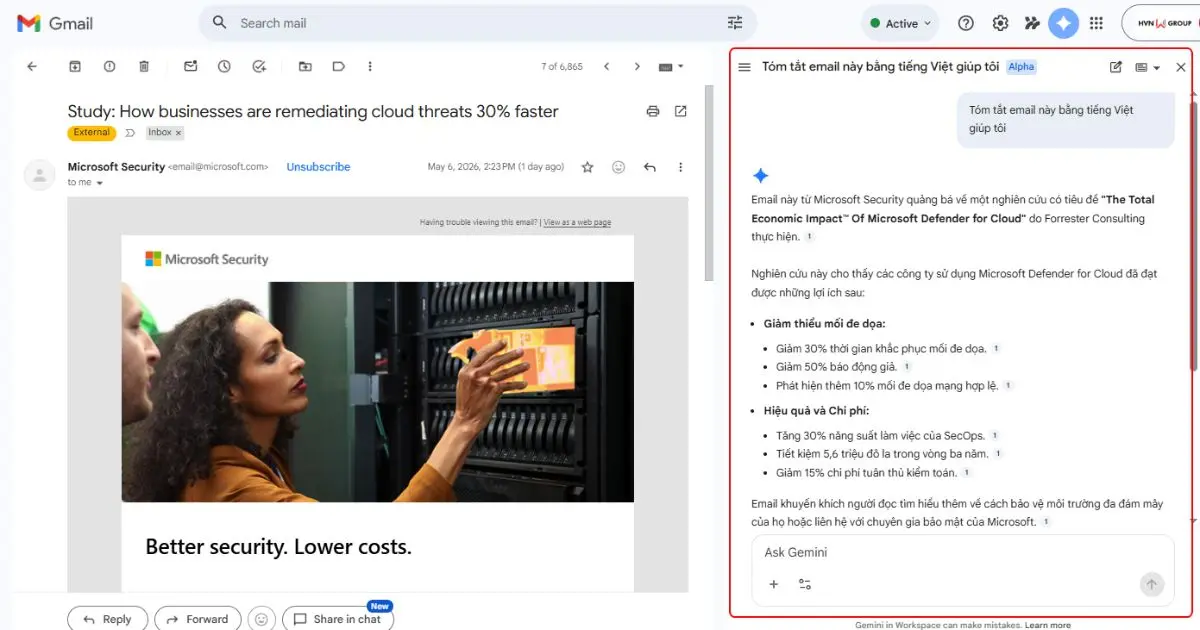
Task: Open the Labels icon in toolbar
Action: pos(339,67)
